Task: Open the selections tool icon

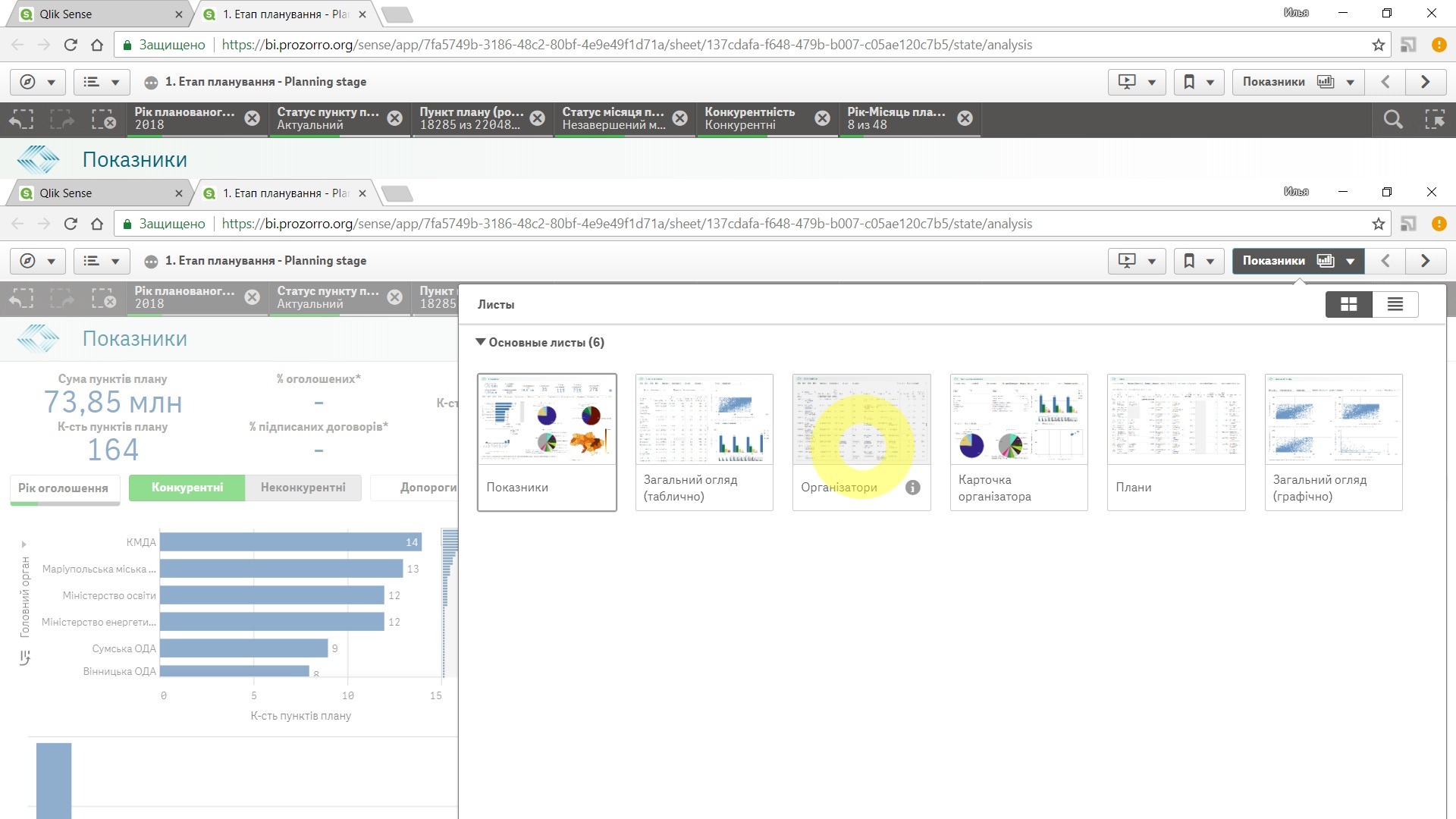Action: (1435, 119)
